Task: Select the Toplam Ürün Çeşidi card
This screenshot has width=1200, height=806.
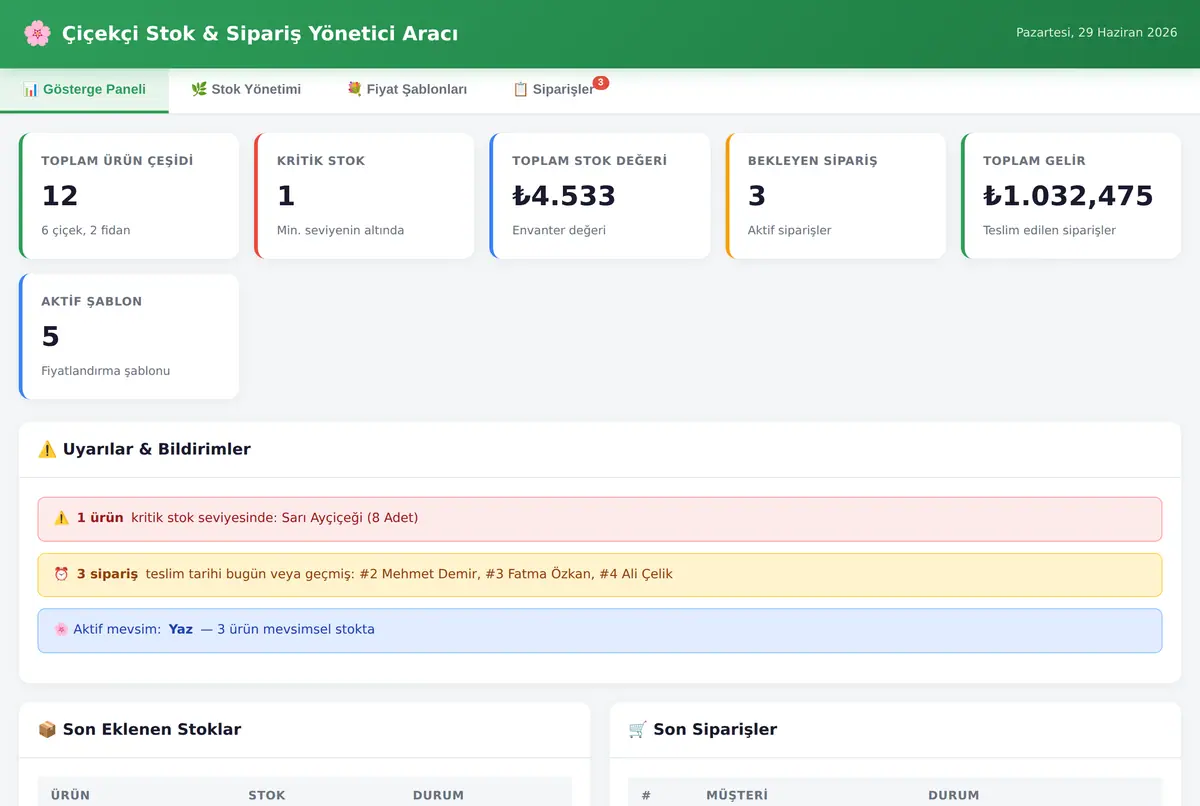Action: (x=129, y=196)
